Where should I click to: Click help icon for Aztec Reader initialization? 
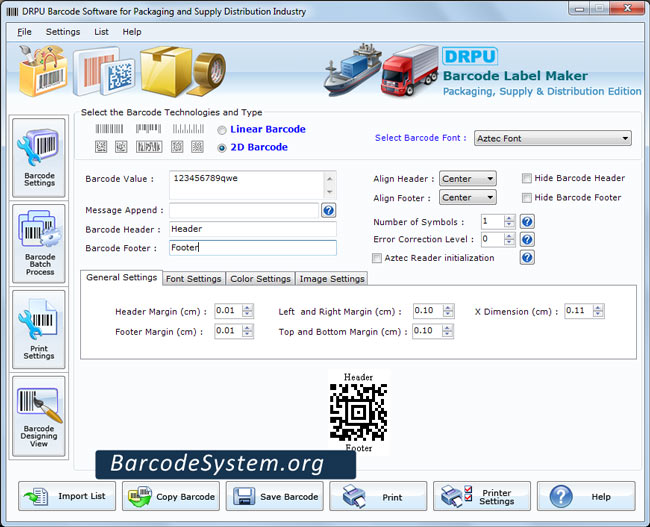pyautogui.click(x=527, y=257)
